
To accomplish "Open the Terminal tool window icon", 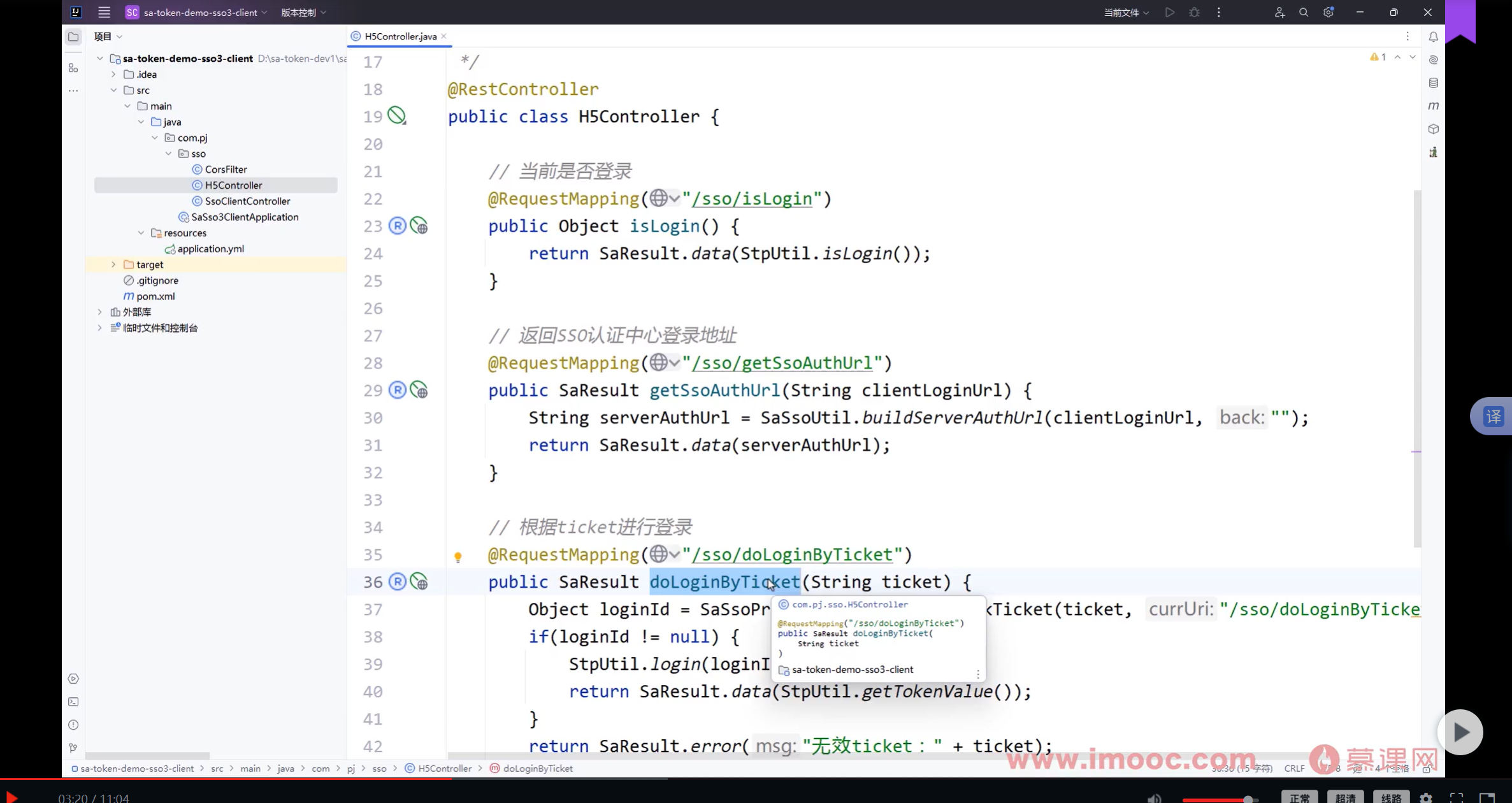I will tap(73, 702).
